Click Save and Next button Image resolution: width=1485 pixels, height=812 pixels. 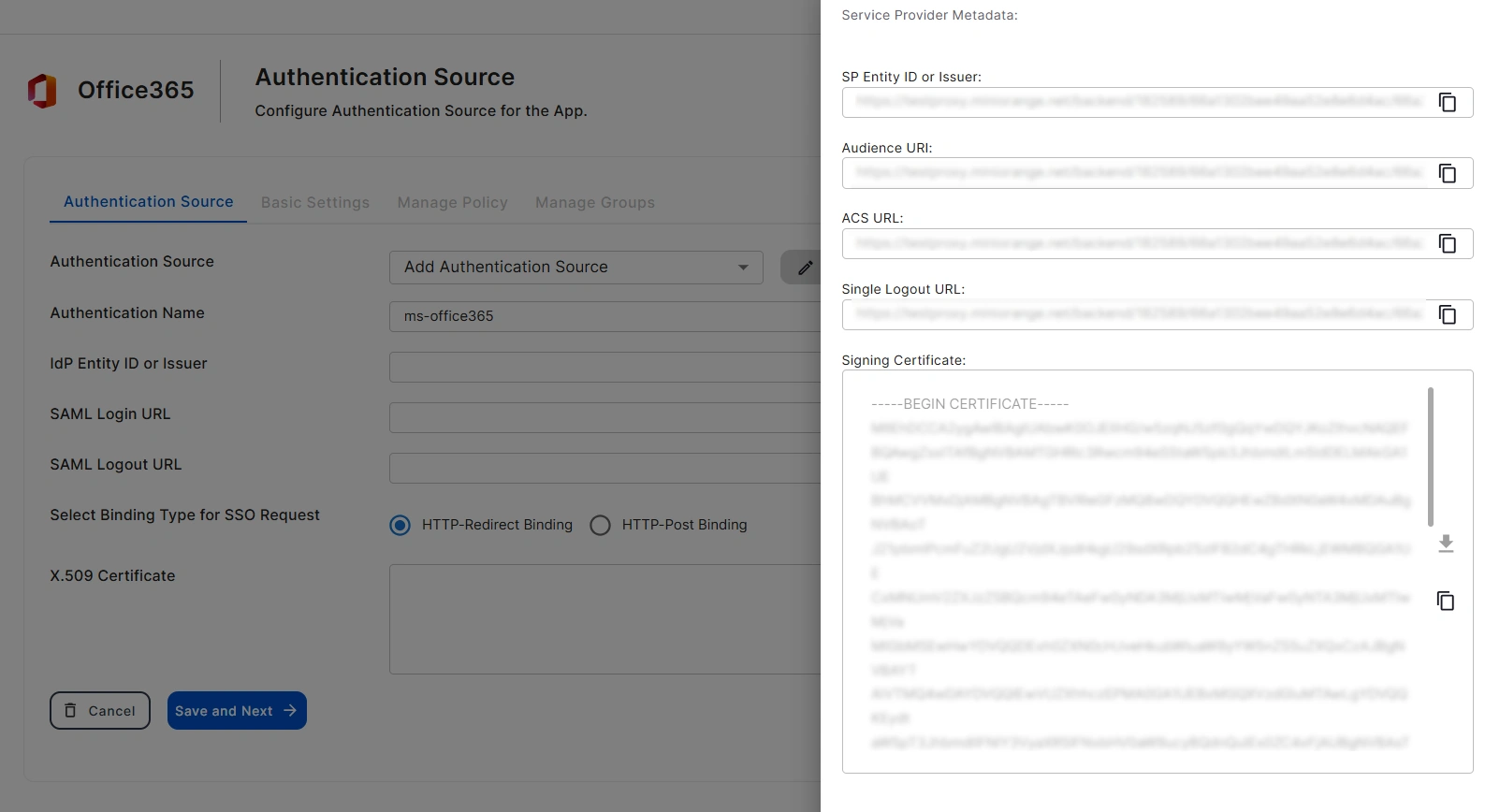tap(237, 711)
